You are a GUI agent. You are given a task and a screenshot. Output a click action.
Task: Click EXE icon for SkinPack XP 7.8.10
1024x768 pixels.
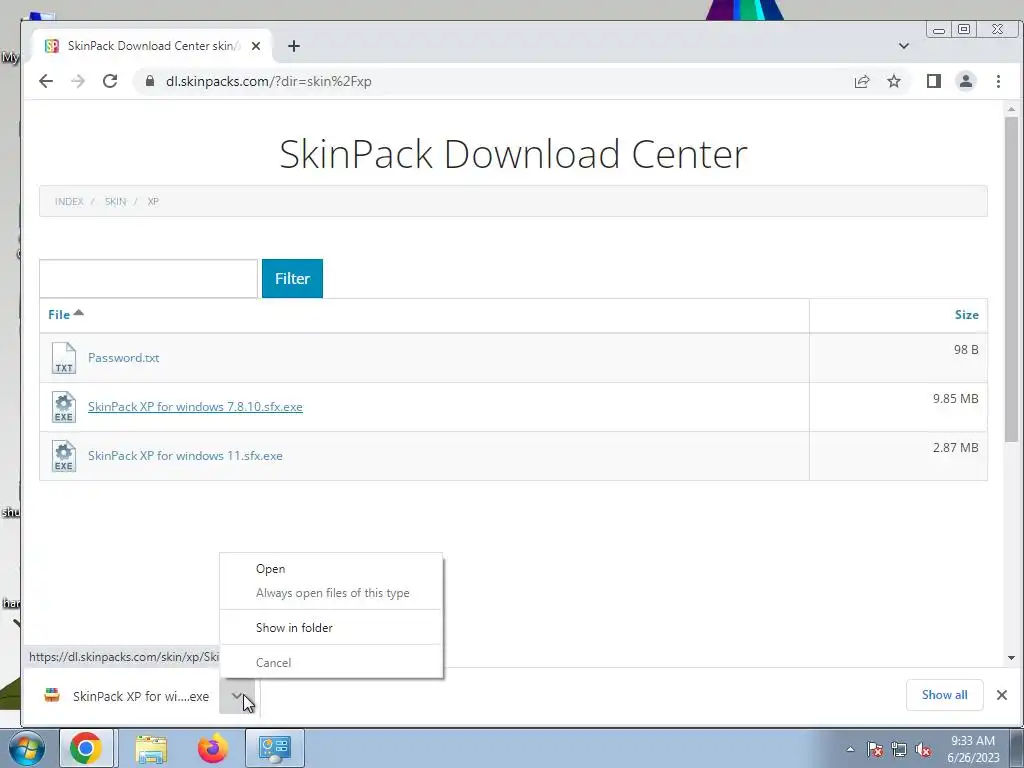coord(63,407)
